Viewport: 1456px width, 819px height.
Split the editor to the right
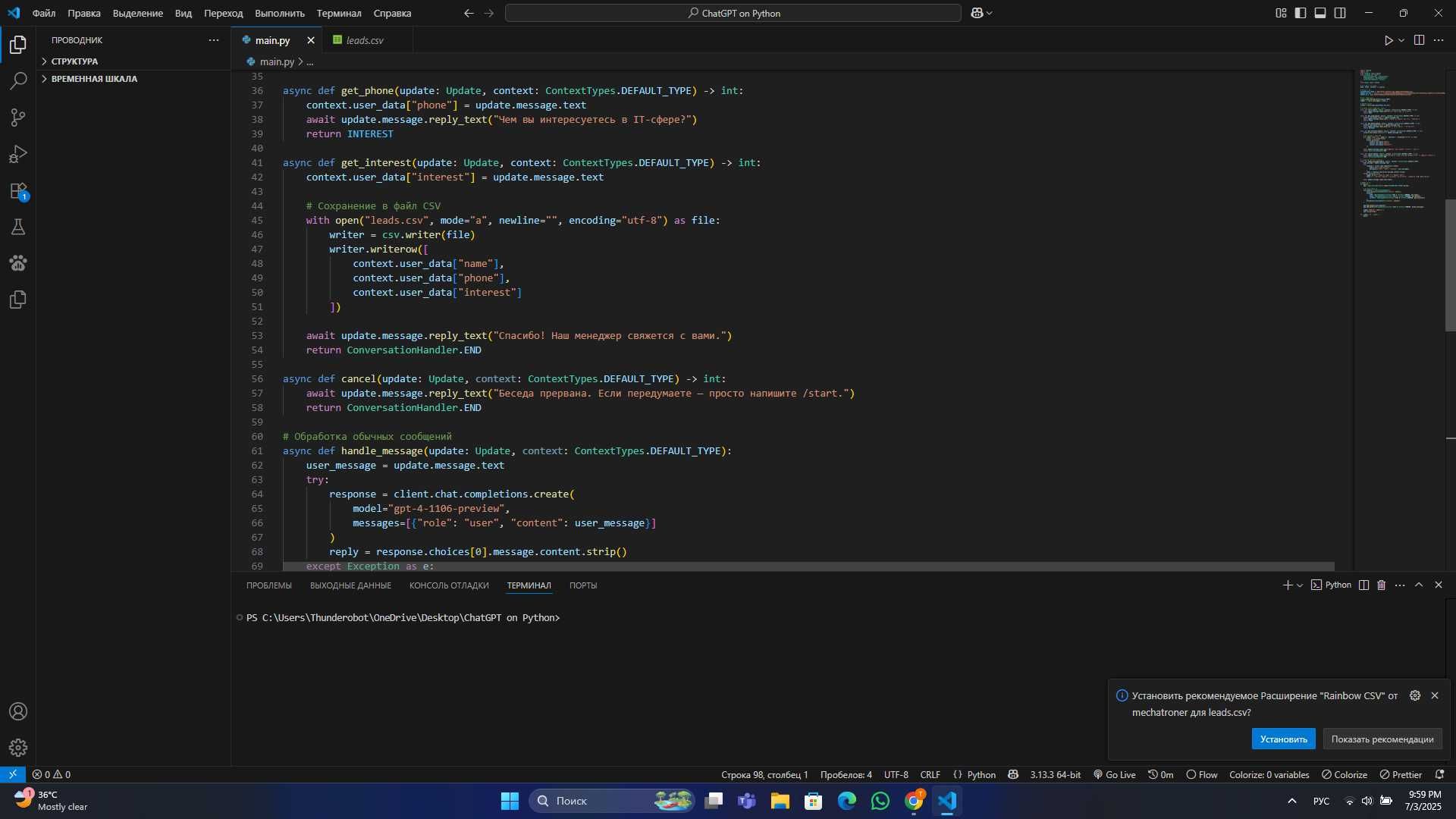pyautogui.click(x=1419, y=40)
